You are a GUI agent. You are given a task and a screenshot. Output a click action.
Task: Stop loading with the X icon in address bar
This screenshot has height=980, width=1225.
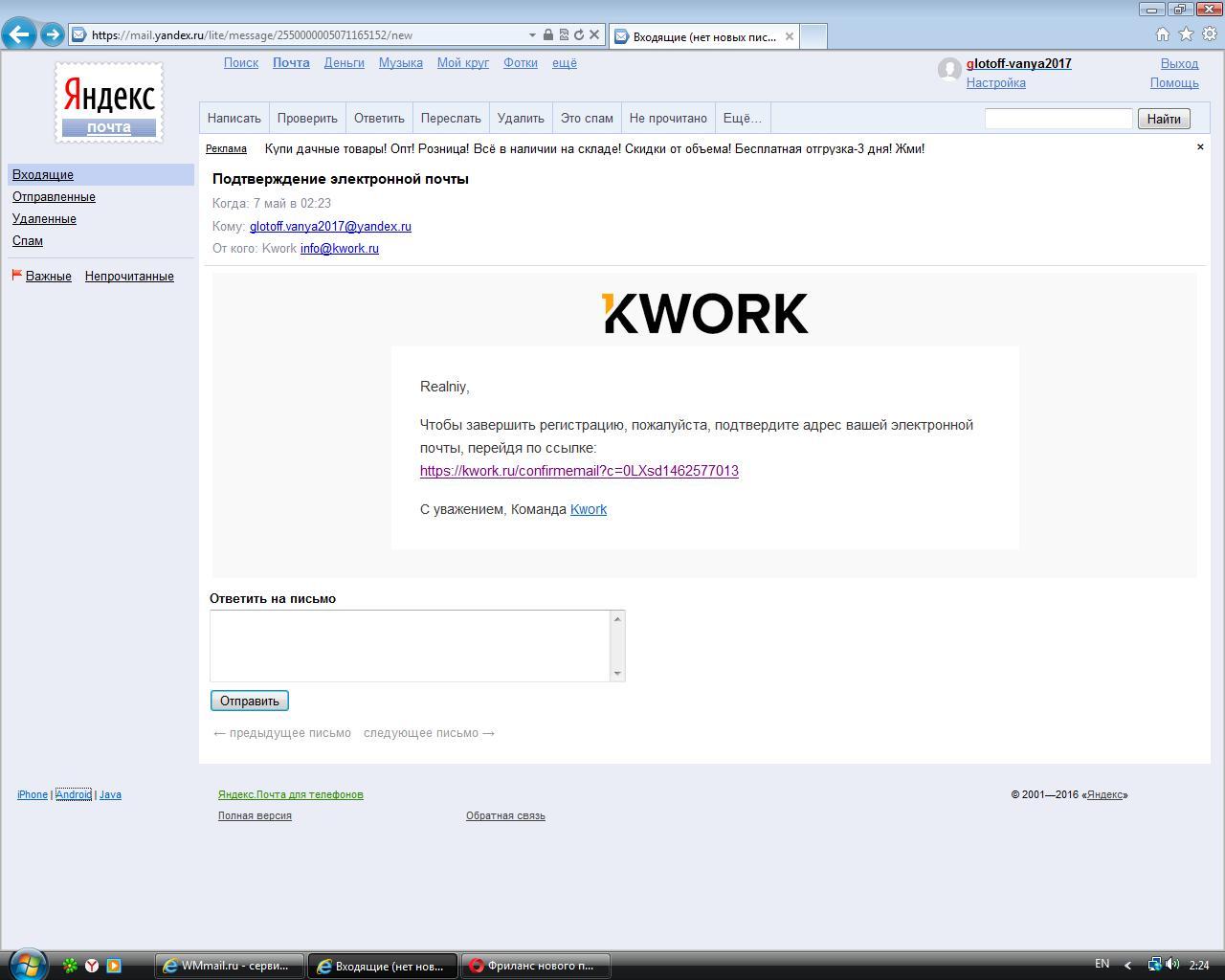point(594,35)
